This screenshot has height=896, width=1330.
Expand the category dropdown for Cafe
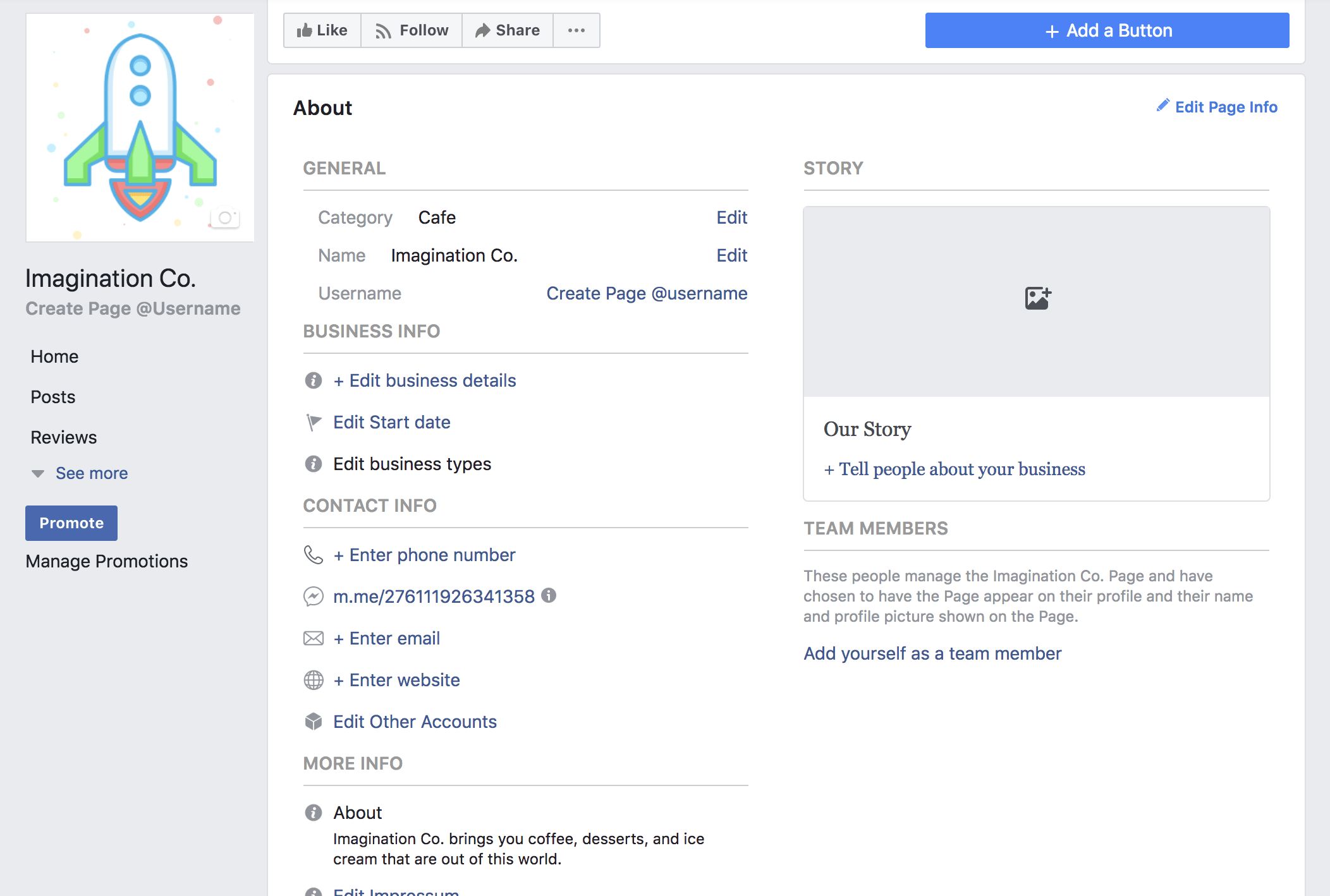coord(732,218)
